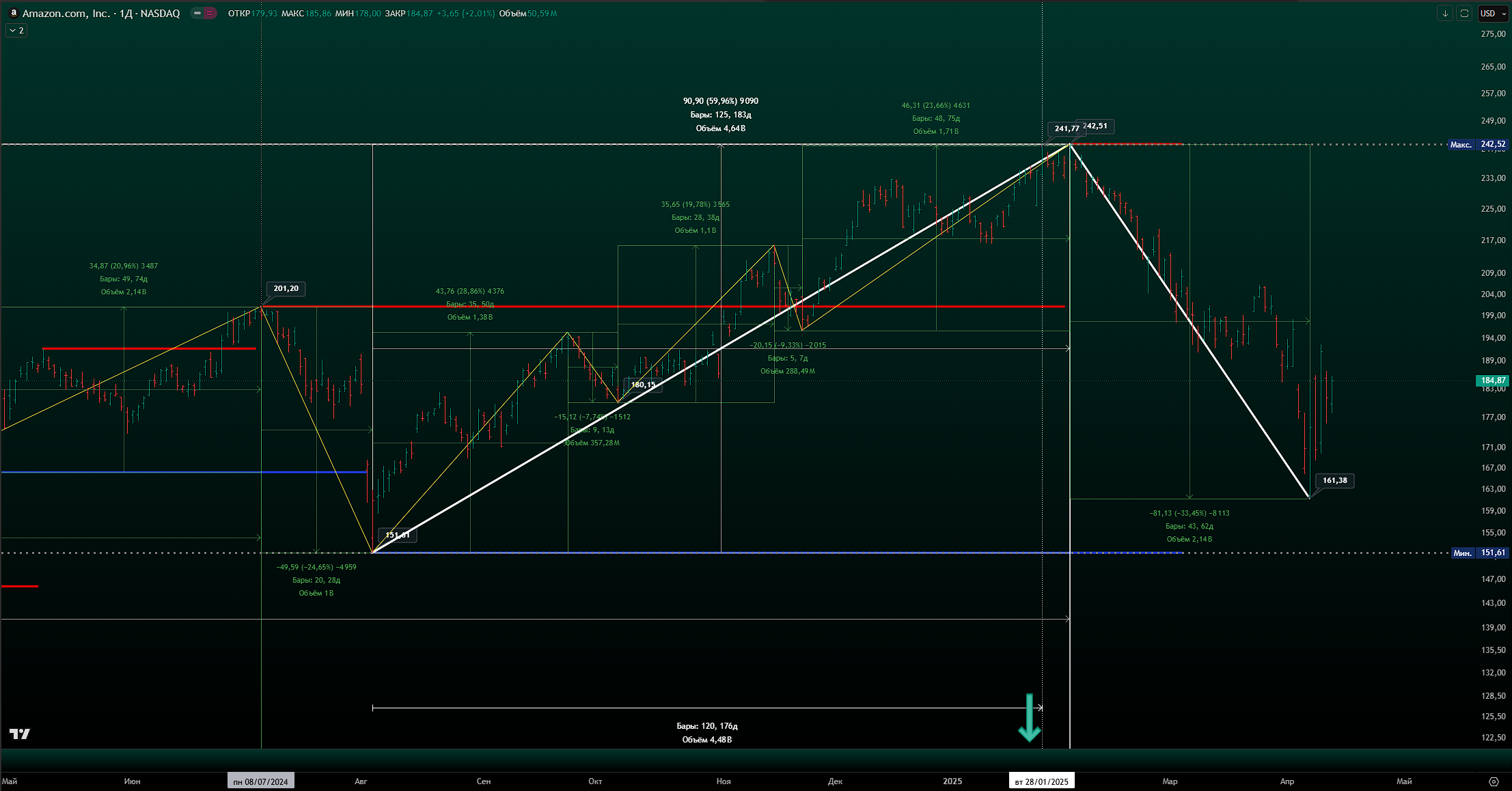The height and width of the screenshot is (791, 1512).
Task: Select the measurement −49,59 (−24,65%) −4959
Action: tap(316, 567)
